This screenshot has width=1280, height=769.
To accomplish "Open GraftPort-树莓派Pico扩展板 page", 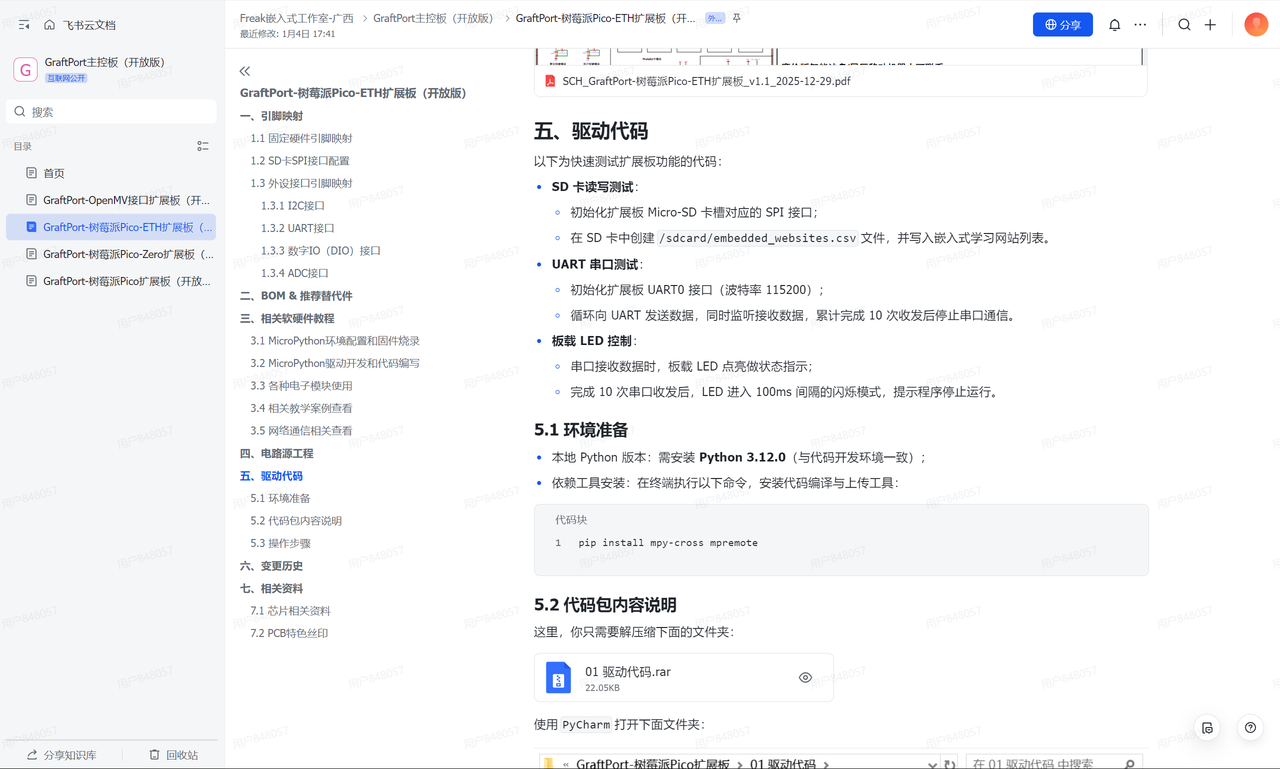I will click(x=111, y=281).
